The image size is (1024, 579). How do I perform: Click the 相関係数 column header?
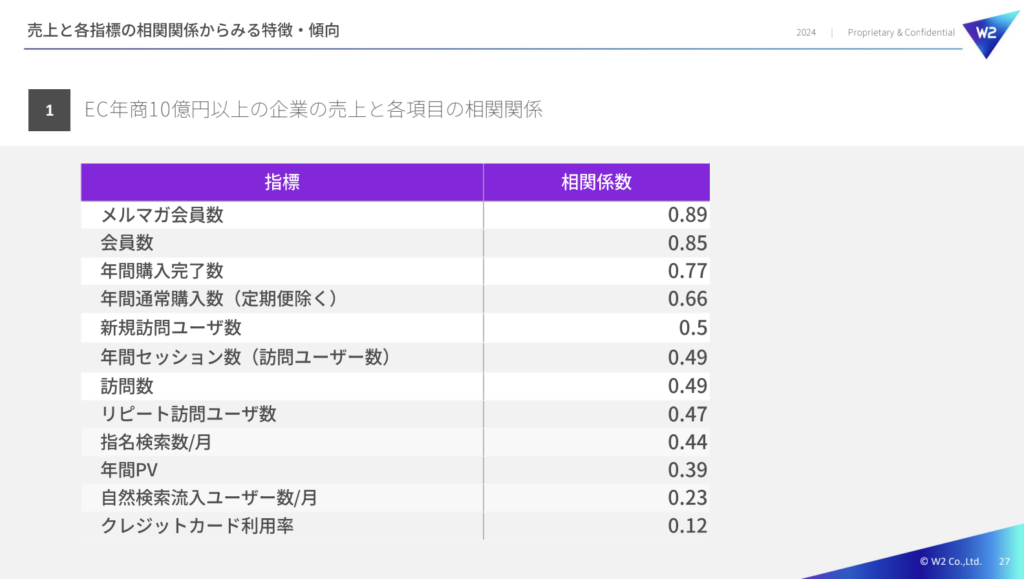point(596,182)
